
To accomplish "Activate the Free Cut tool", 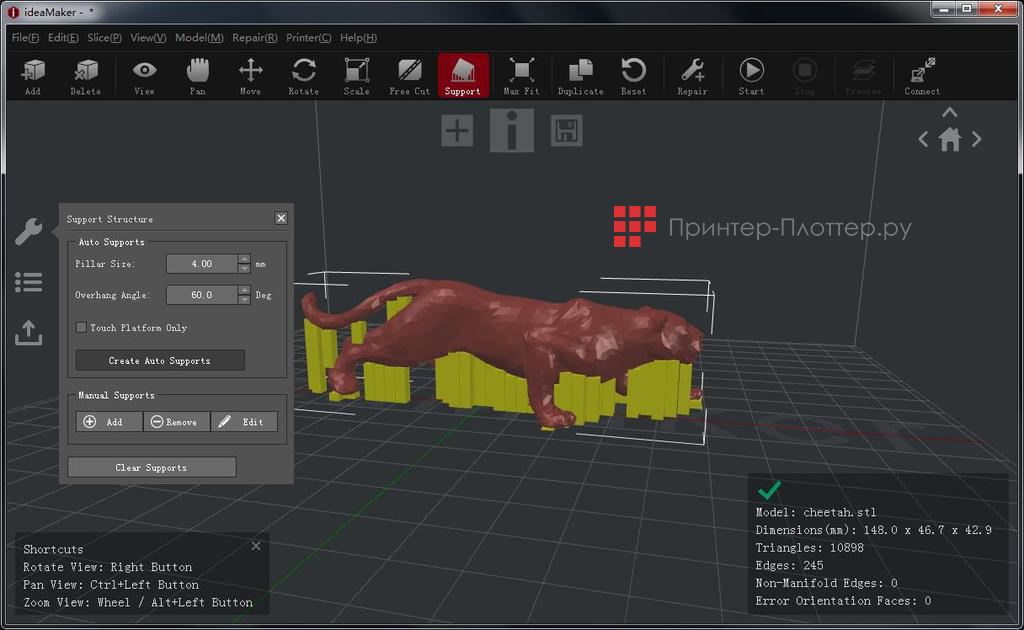I will (x=408, y=75).
